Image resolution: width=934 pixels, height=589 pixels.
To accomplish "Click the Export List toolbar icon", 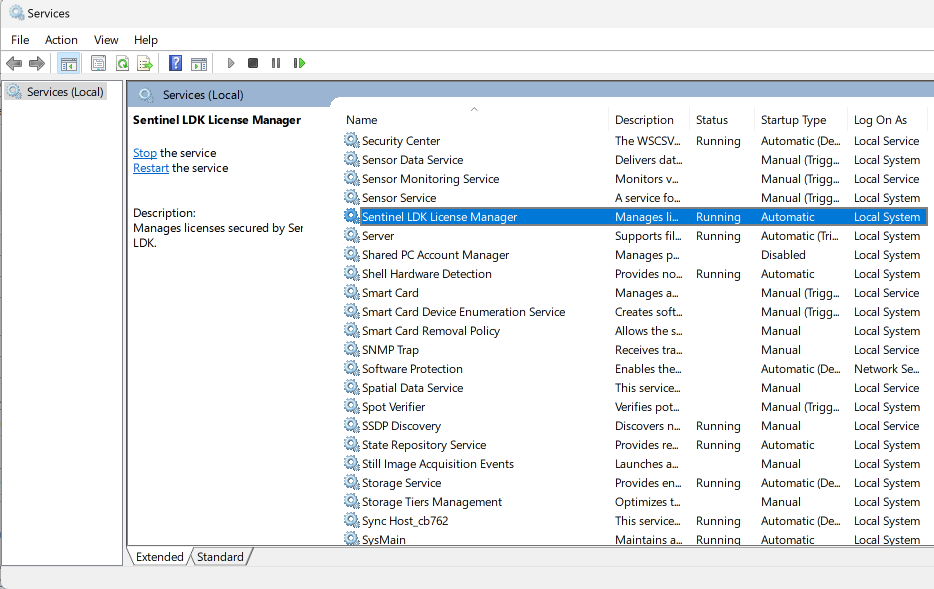I will coord(145,63).
